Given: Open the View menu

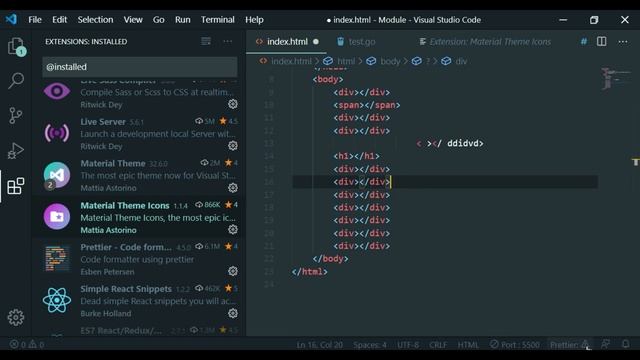Looking at the screenshot, I should 133,20.
